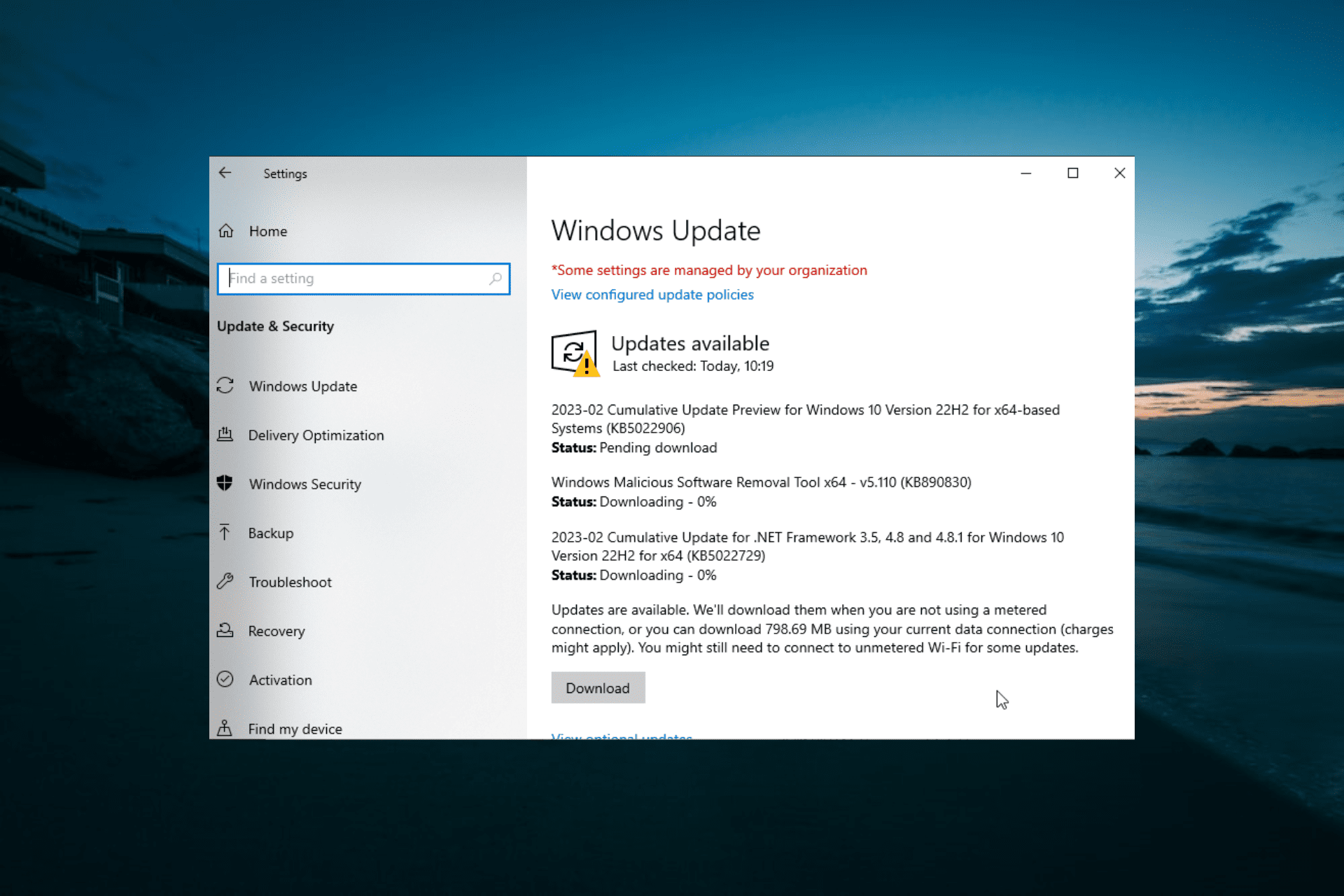Open the Home settings page
Image resolution: width=1344 pixels, height=896 pixels.
pyautogui.click(x=268, y=231)
